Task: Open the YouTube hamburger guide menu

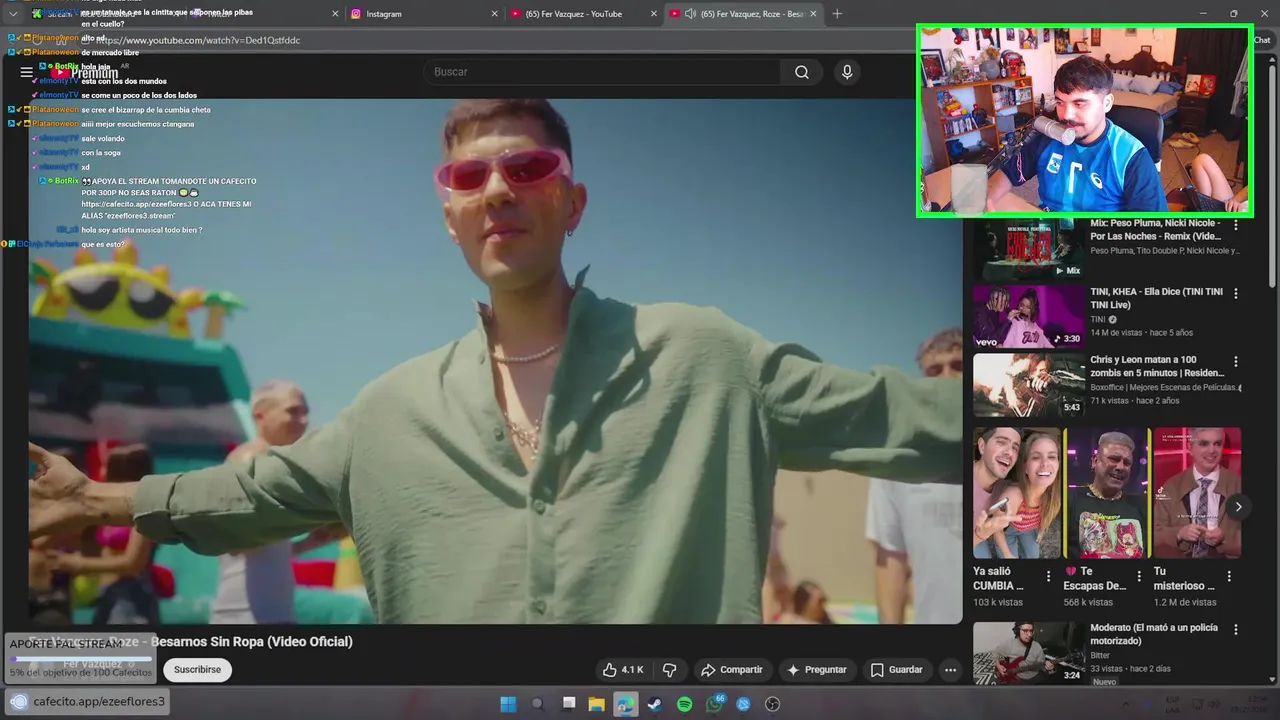Action: [26, 72]
